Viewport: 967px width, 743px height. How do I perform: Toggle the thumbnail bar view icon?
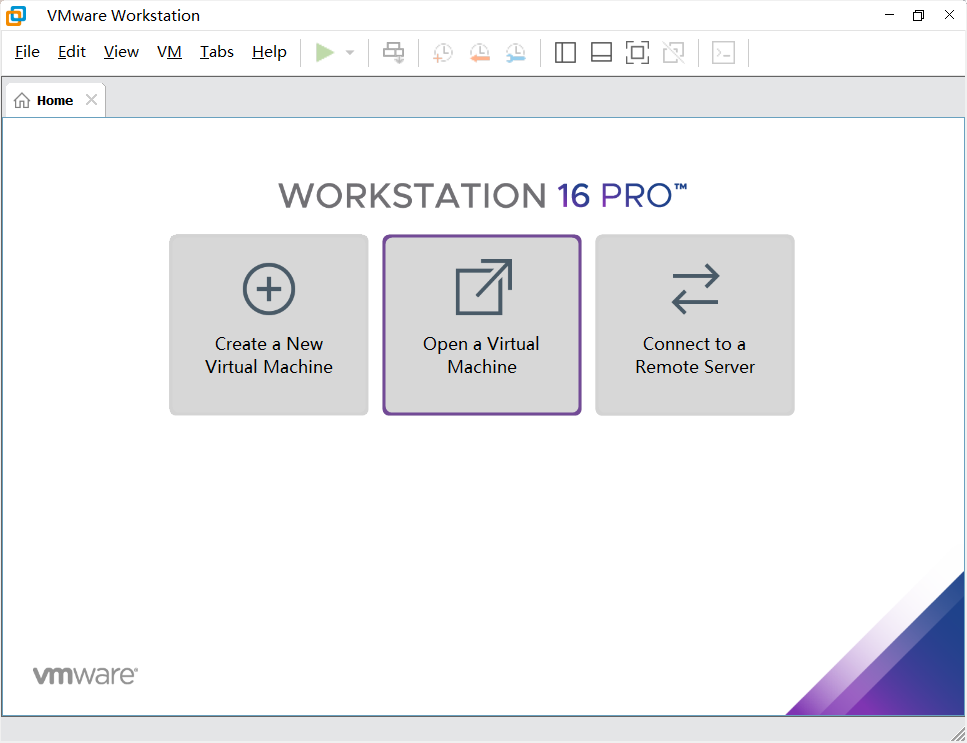pyautogui.click(x=601, y=52)
